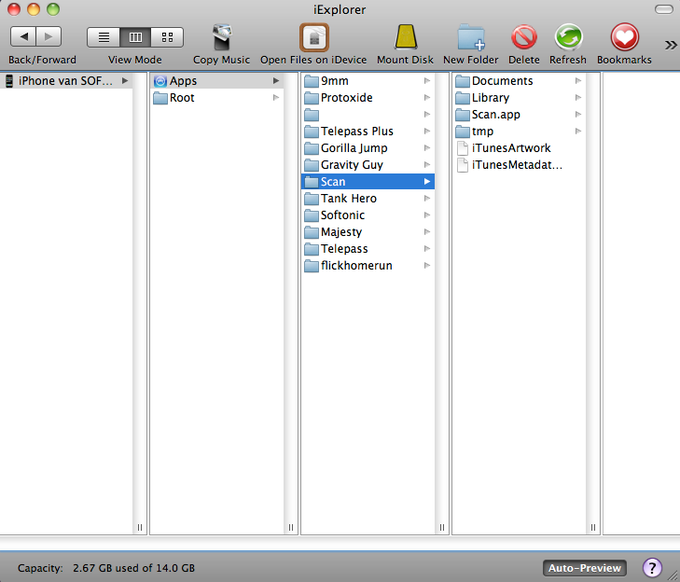Click the Apps store icon
Screen dimensions: 680x582
(160, 81)
